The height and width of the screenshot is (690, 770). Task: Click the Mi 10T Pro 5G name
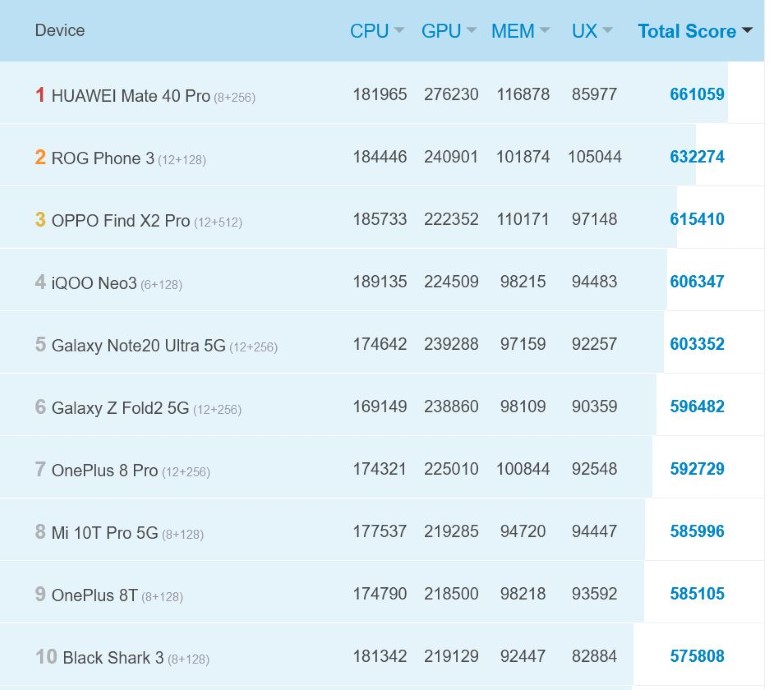tap(104, 533)
